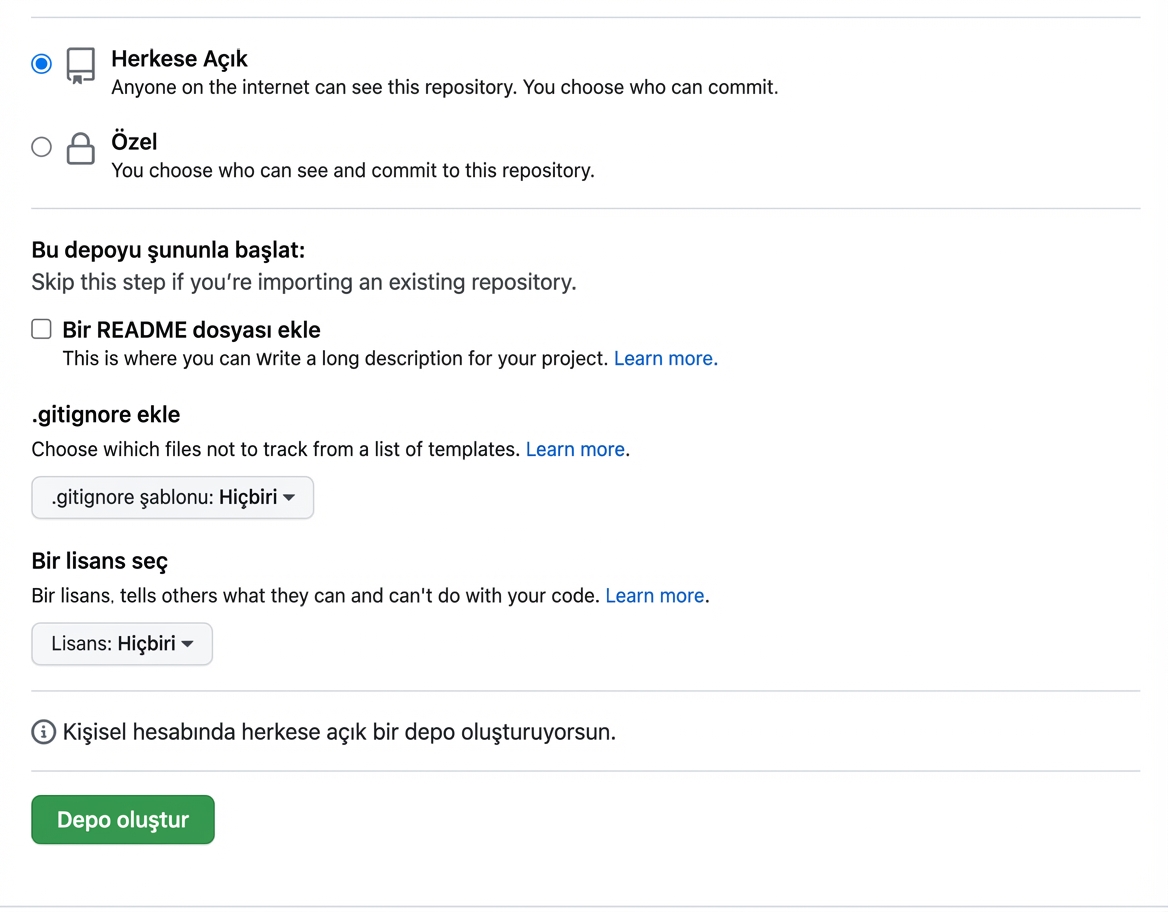Open the .gitignore şablonu dropdown
Image resolution: width=1168 pixels, height=912 pixels.
[172, 497]
